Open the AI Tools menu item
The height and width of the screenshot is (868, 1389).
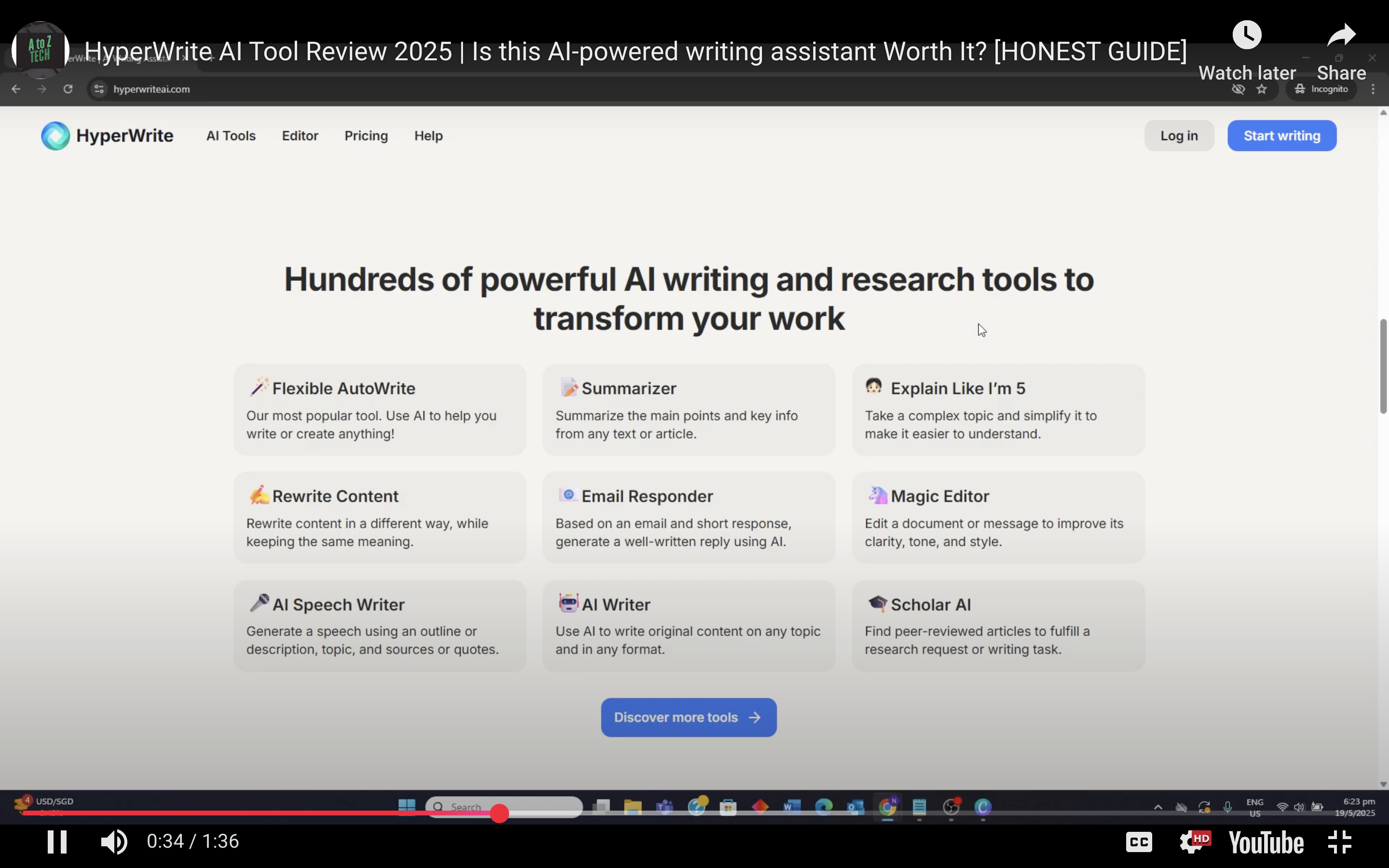pyautogui.click(x=231, y=136)
